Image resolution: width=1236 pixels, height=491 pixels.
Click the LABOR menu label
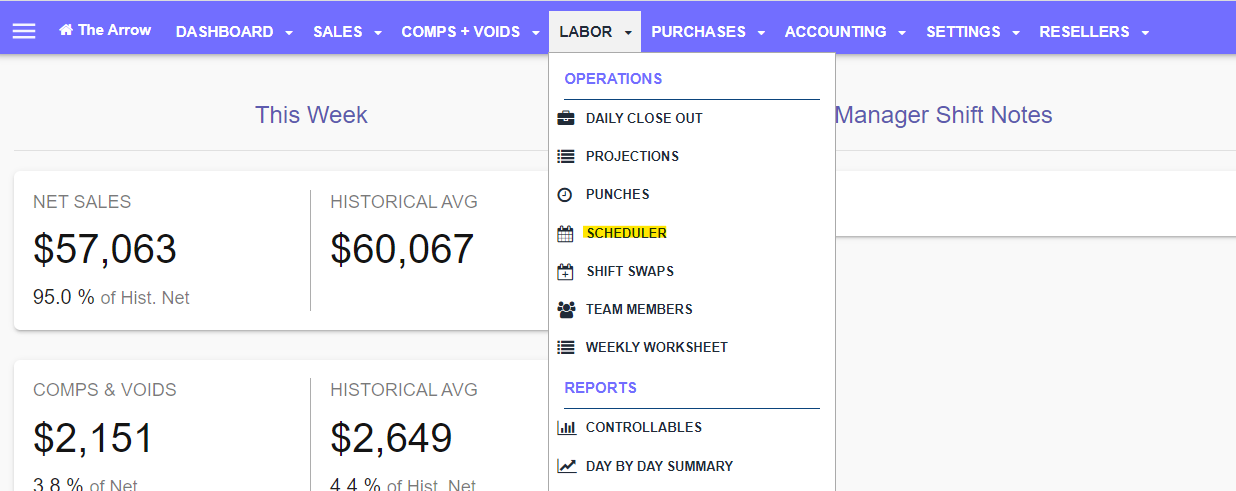point(586,32)
